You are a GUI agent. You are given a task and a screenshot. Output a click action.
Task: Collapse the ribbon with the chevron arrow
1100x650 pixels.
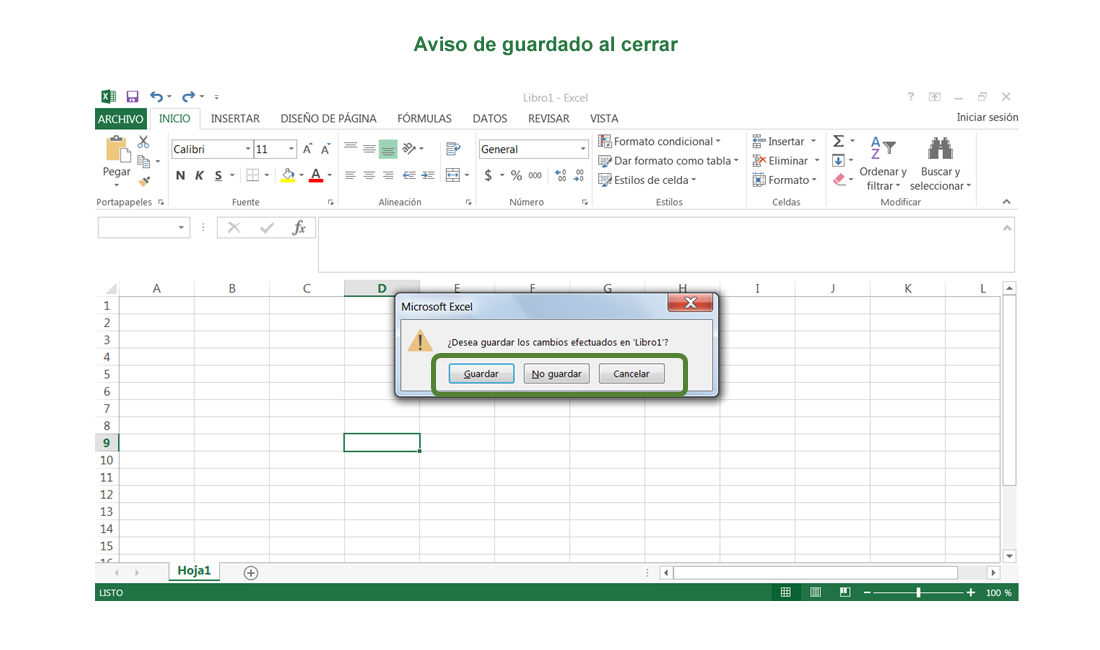tap(1007, 202)
